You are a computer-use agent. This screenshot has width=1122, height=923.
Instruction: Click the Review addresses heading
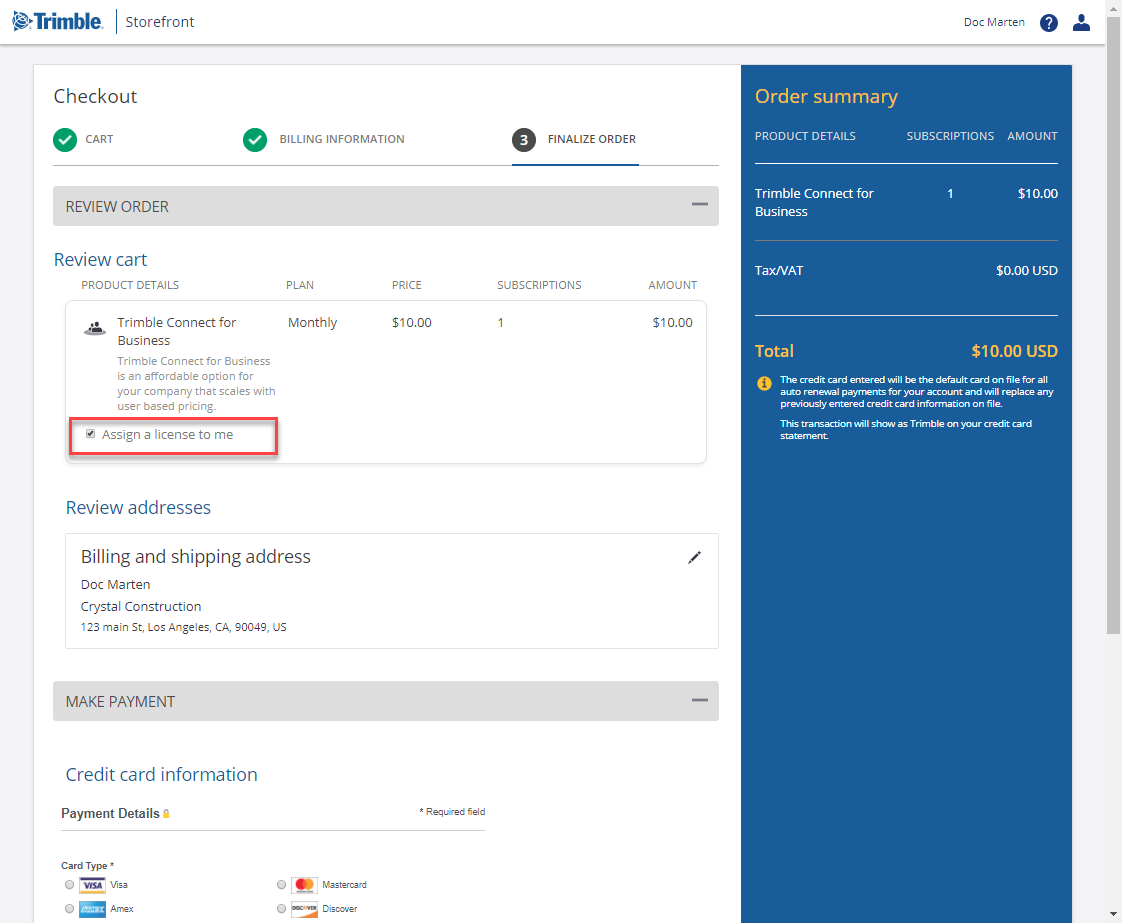138,507
